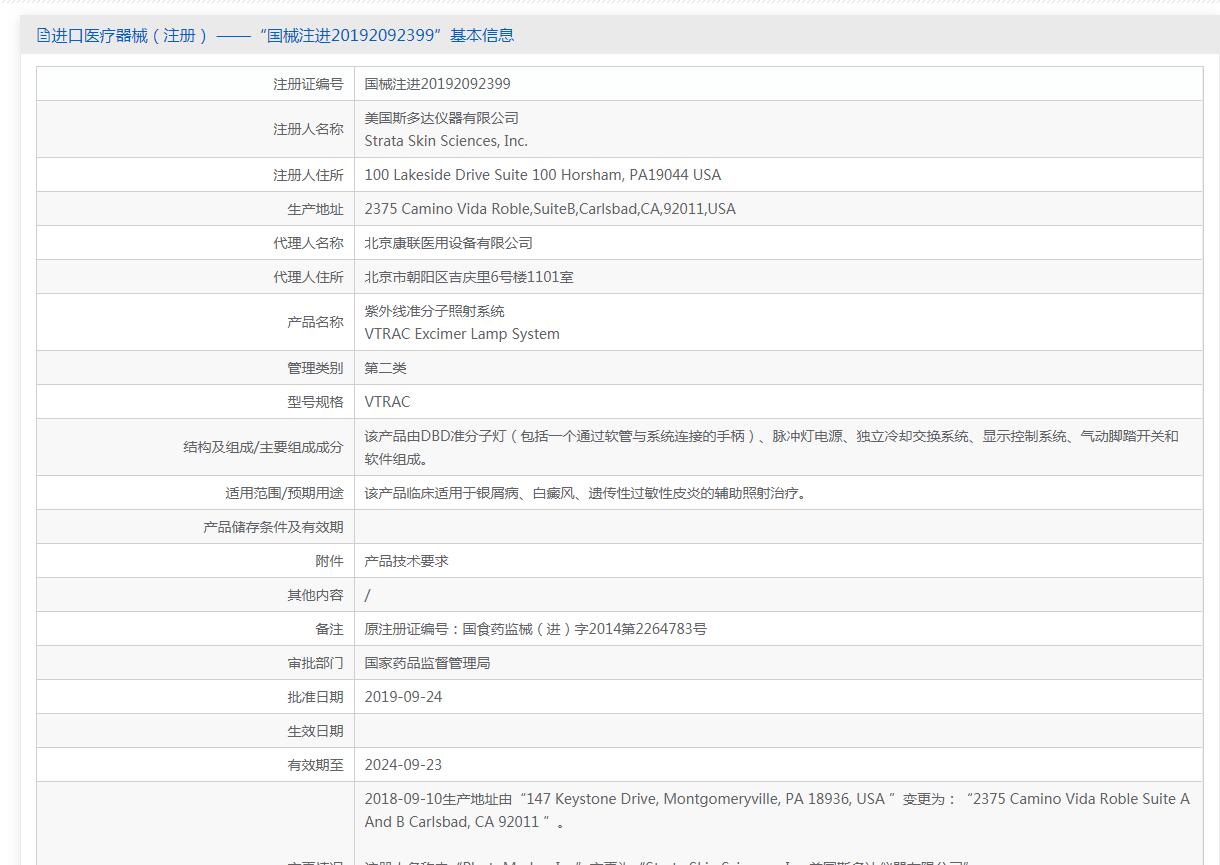Screen dimensions: 1220x865
Task: Click the 附件 label
Action: 329,561
